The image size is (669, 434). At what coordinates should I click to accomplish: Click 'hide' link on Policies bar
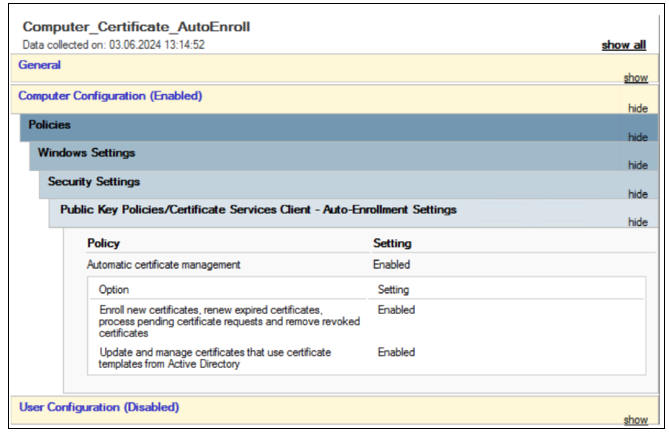[x=637, y=137]
